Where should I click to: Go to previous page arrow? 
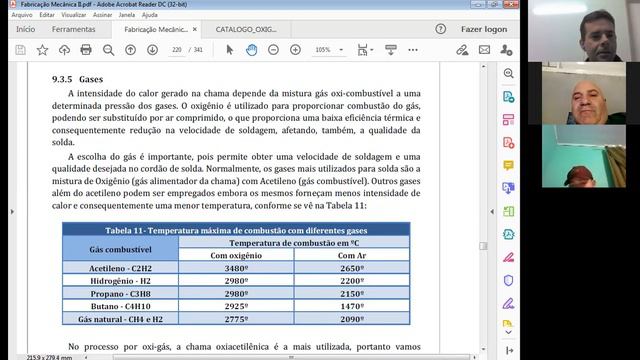click(131, 50)
